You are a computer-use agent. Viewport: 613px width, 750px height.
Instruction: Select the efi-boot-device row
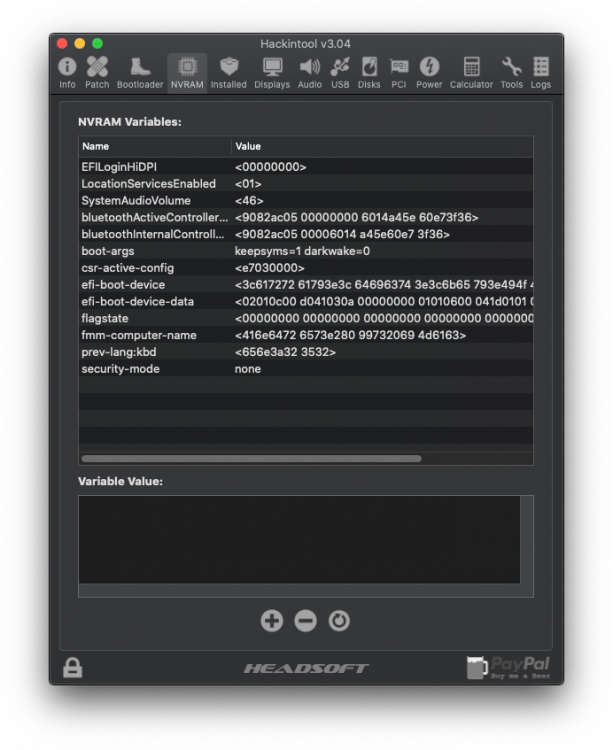(306, 285)
